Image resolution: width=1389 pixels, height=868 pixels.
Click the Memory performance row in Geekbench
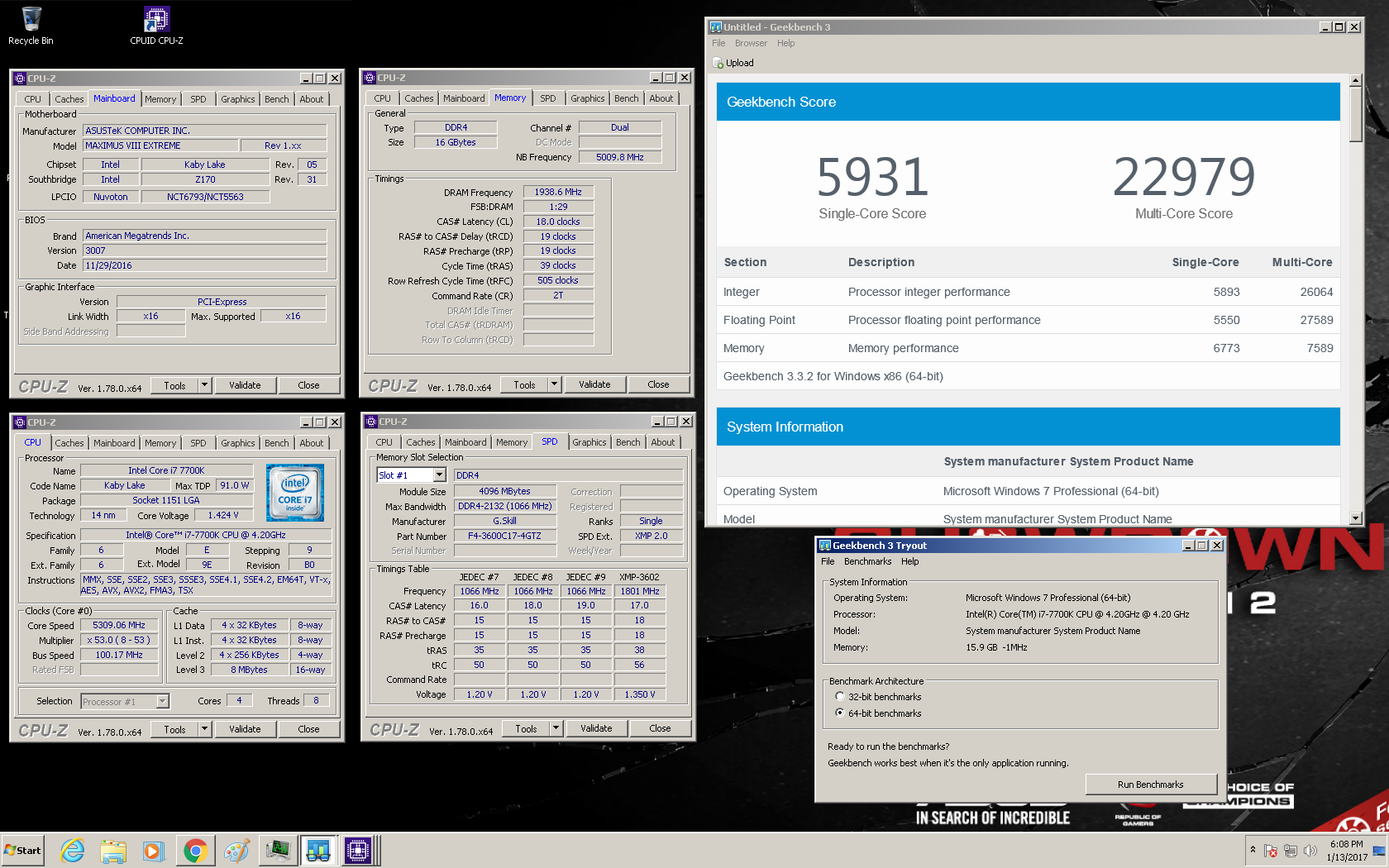pos(1029,348)
